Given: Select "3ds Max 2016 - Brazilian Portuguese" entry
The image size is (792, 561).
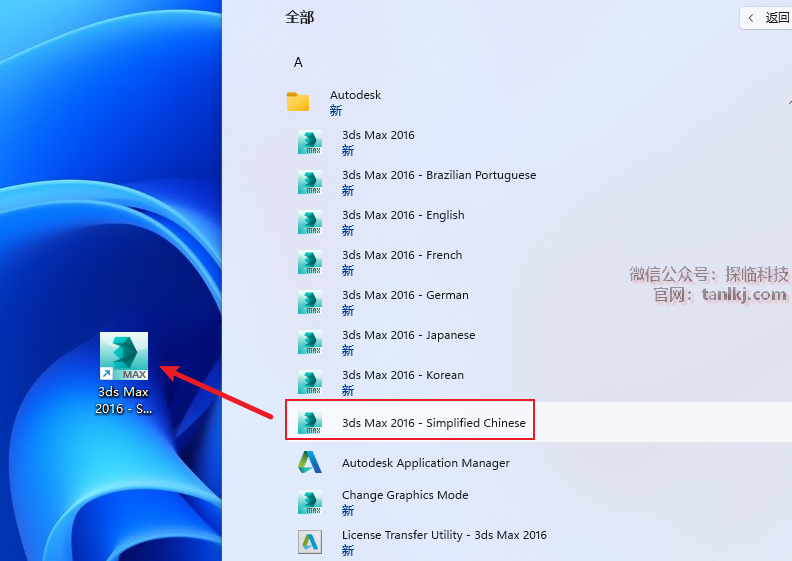Looking at the screenshot, I should pyautogui.click(x=439, y=175).
